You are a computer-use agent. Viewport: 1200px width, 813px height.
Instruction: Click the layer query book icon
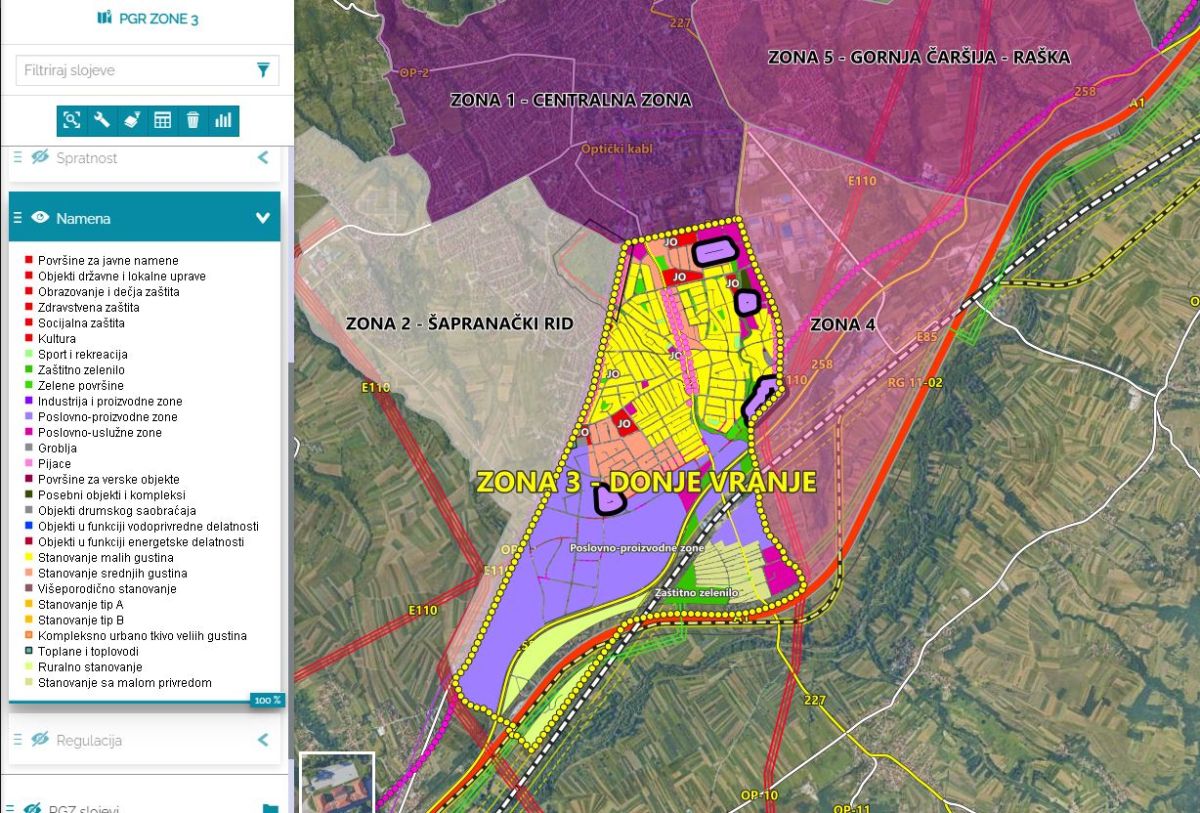132,121
